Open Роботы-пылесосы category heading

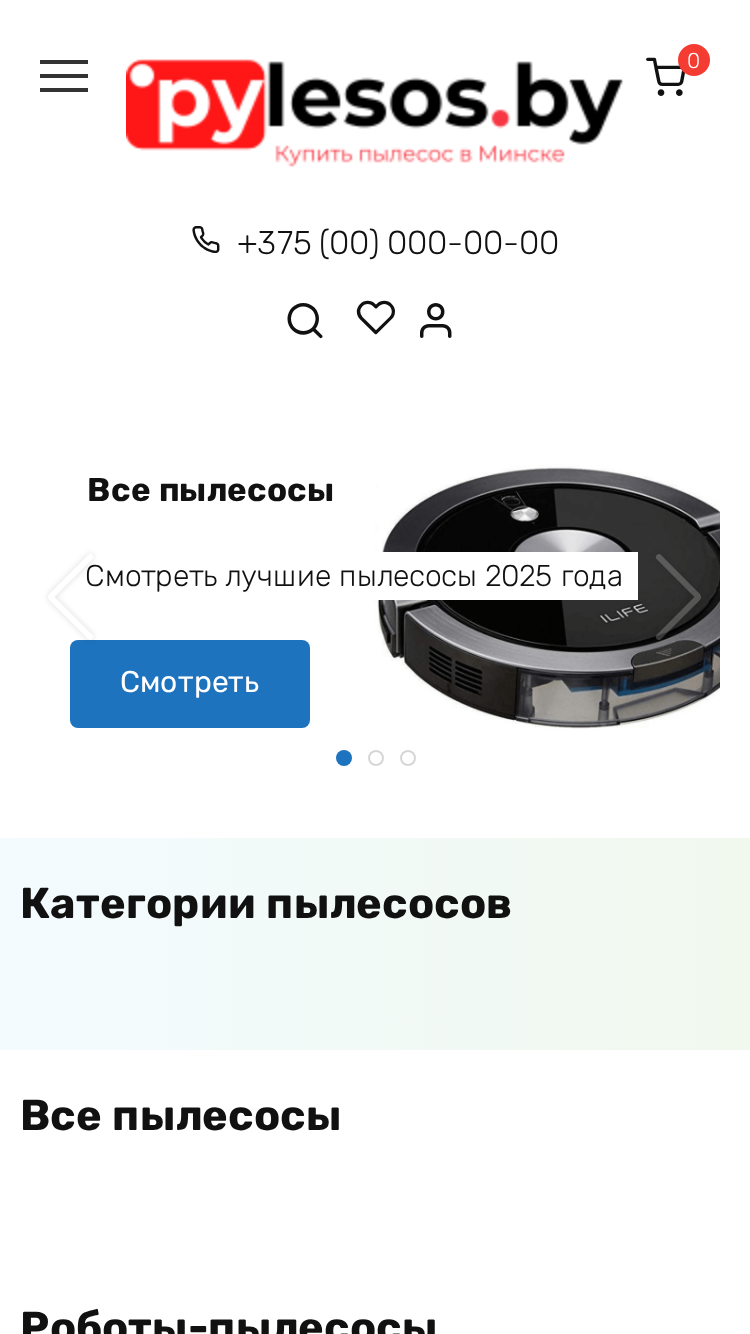pyautogui.click(x=229, y=1320)
